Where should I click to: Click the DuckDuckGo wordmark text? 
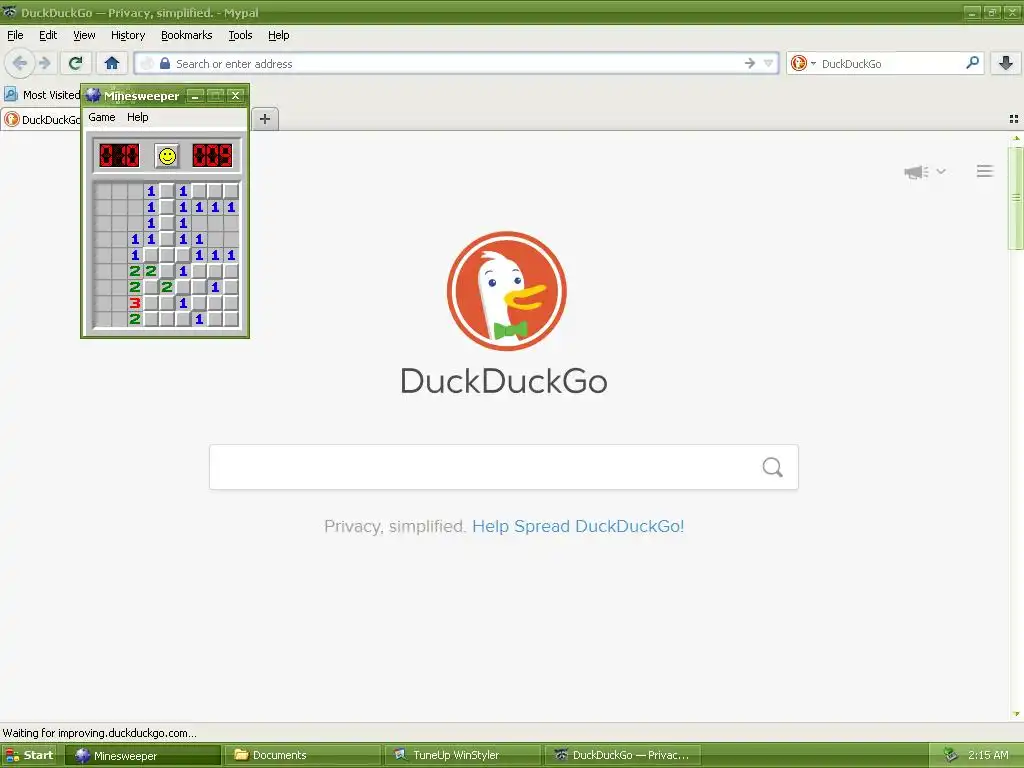[504, 381]
